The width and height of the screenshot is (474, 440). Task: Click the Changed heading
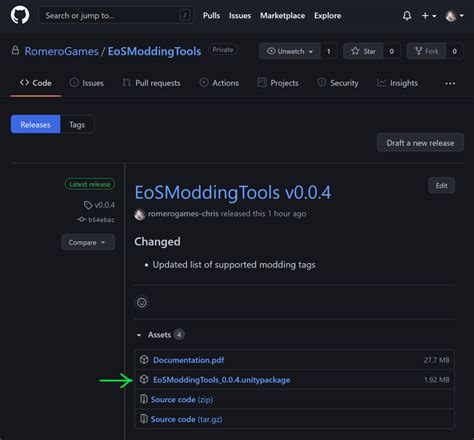[x=157, y=241]
